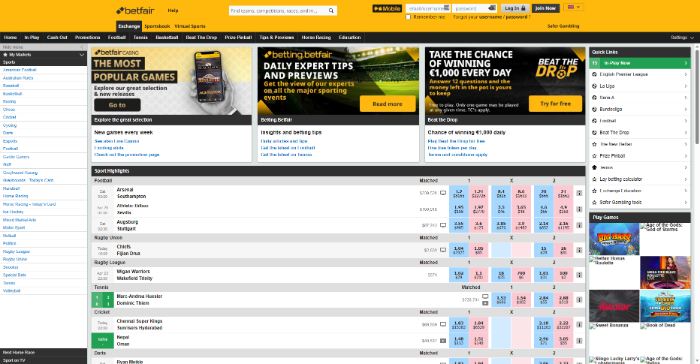Click the market info icon on Nepal v Oman row

point(579,340)
